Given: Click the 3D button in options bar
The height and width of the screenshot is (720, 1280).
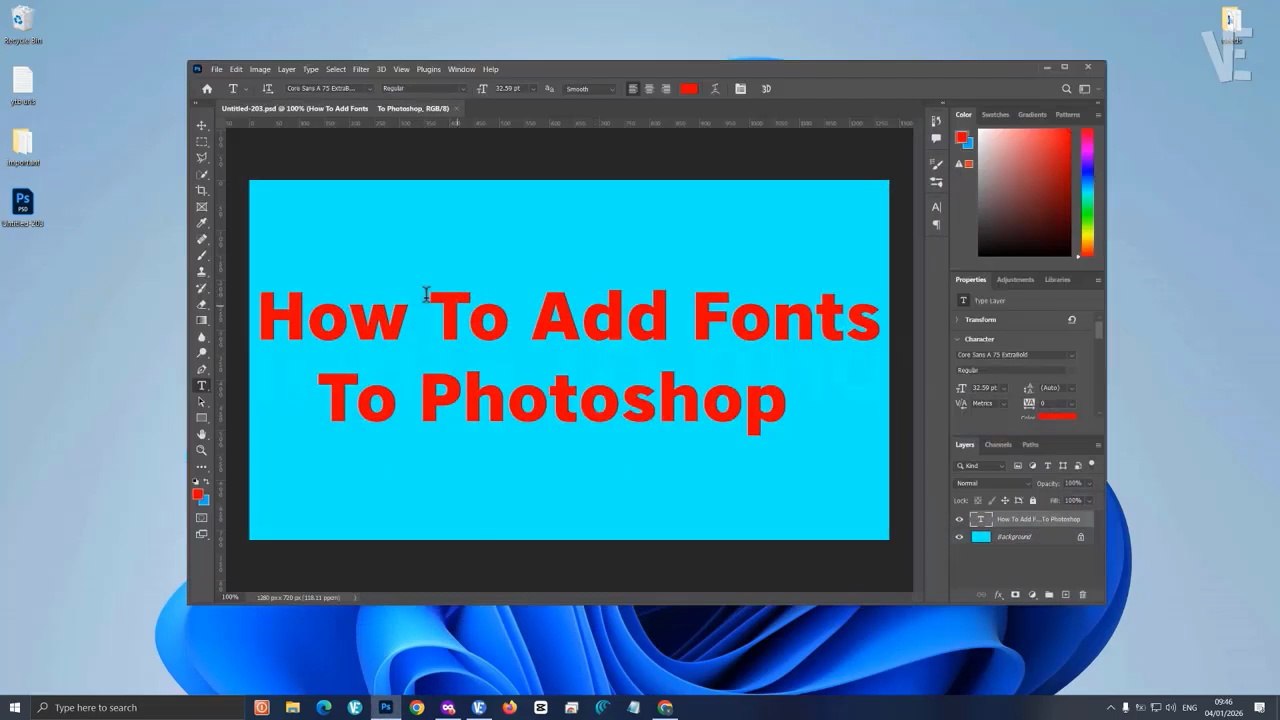Looking at the screenshot, I should pyautogui.click(x=767, y=89).
